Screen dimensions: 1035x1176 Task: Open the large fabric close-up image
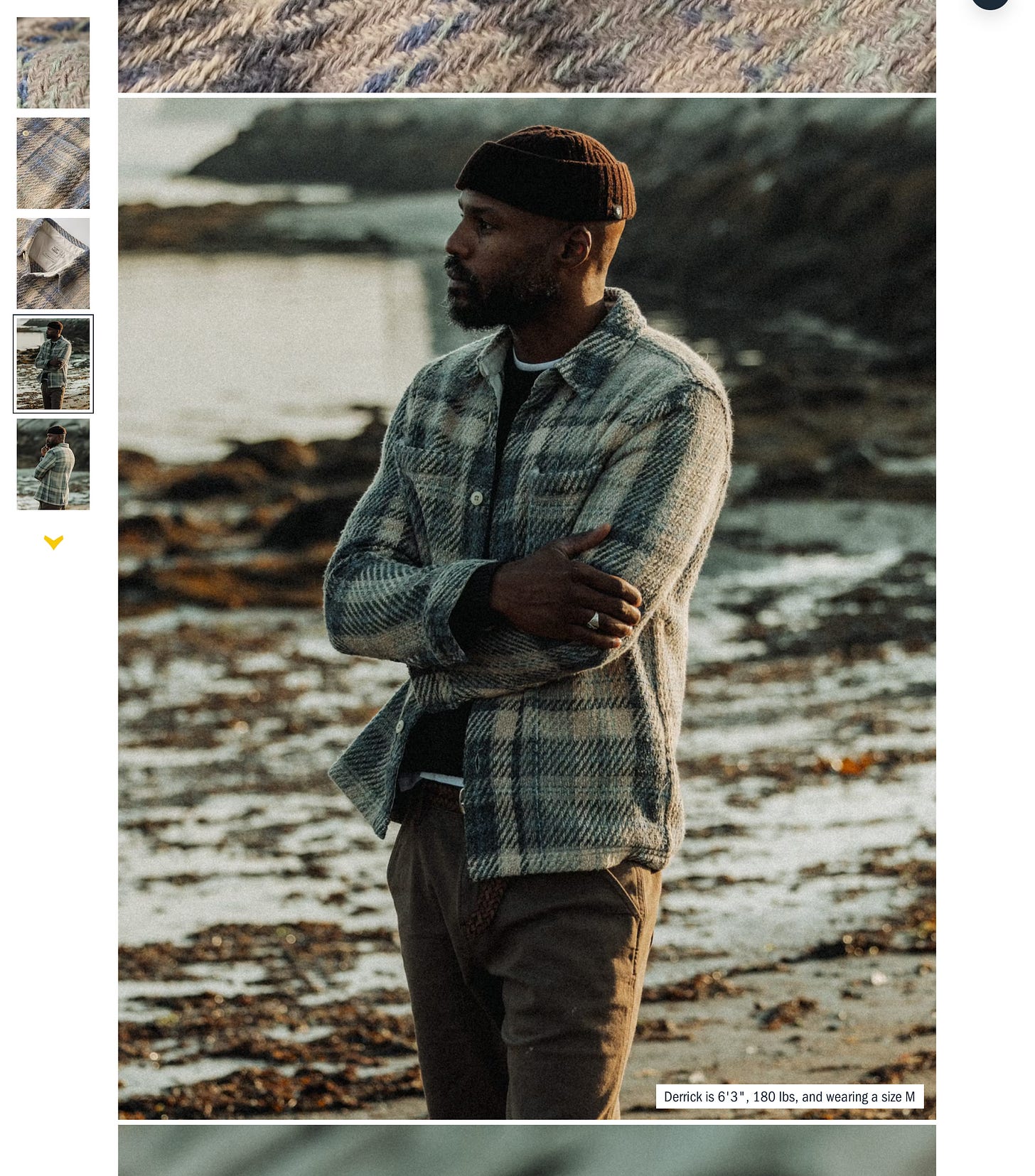coord(527,46)
